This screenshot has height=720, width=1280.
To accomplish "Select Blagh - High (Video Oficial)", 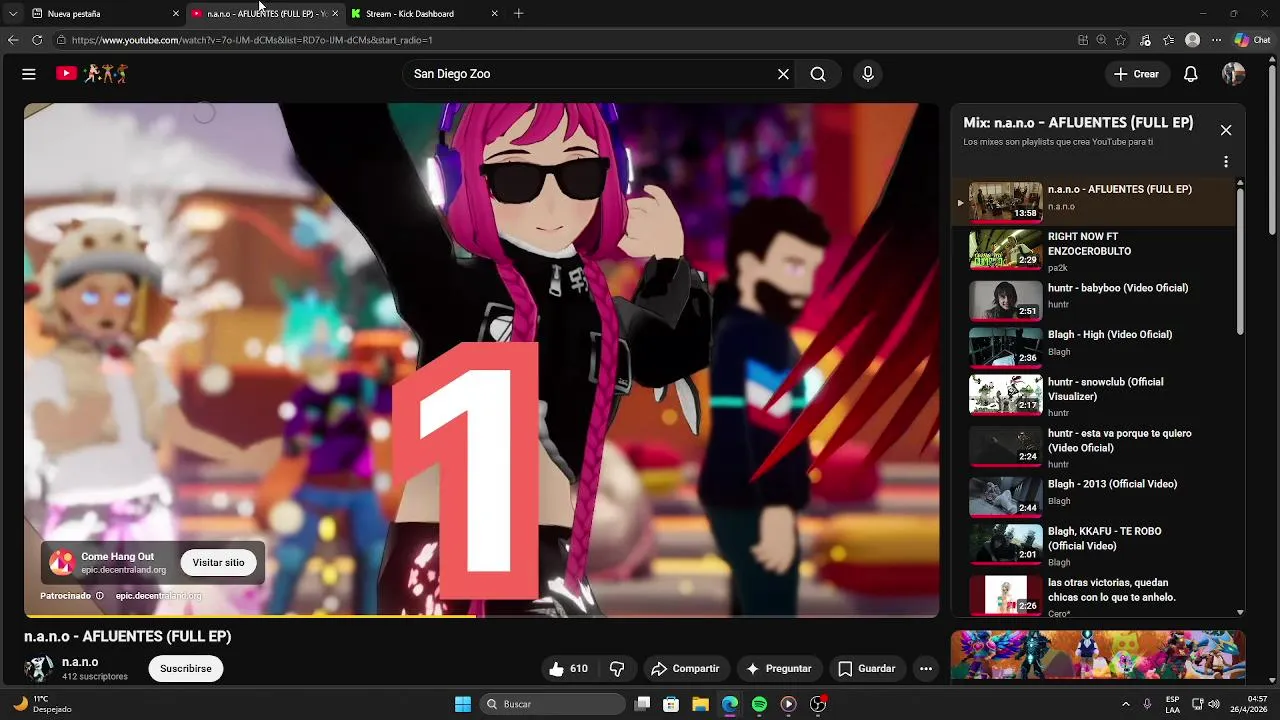I will (x=1095, y=347).
